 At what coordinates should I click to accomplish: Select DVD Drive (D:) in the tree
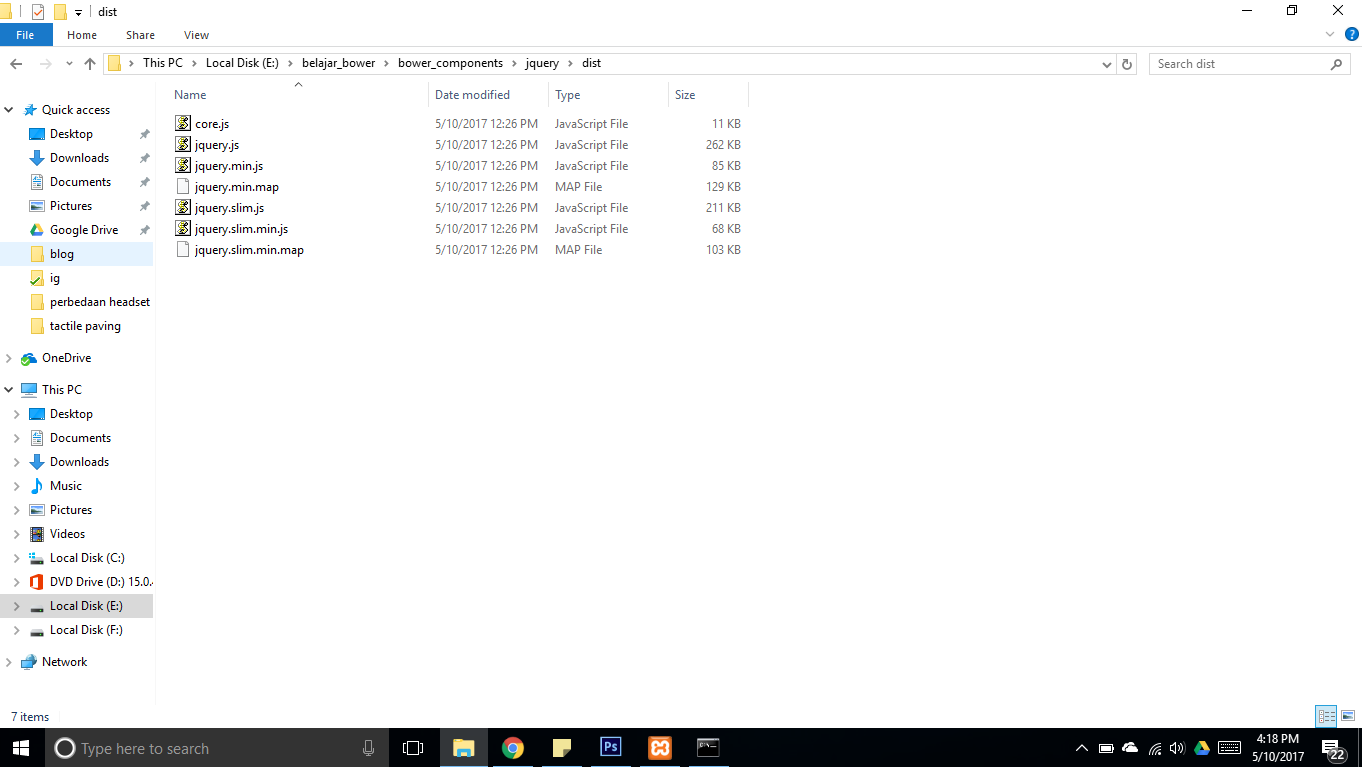coord(100,582)
